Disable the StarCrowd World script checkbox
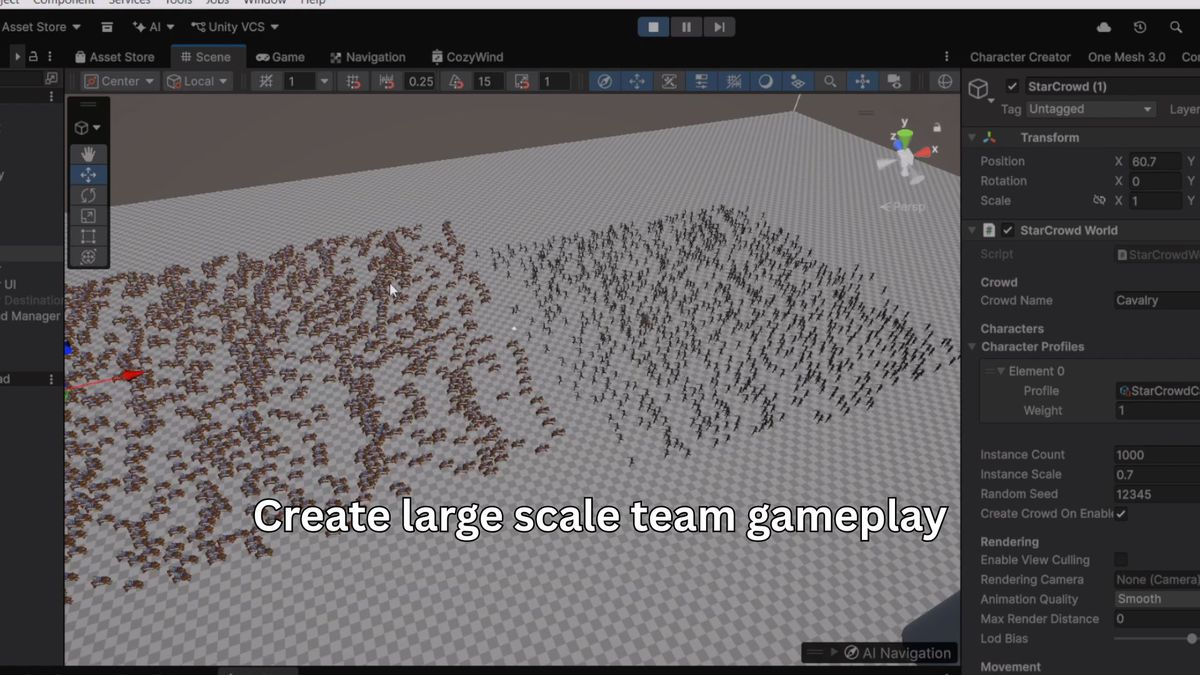Screen dimensions: 1200x675 (1008, 230)
